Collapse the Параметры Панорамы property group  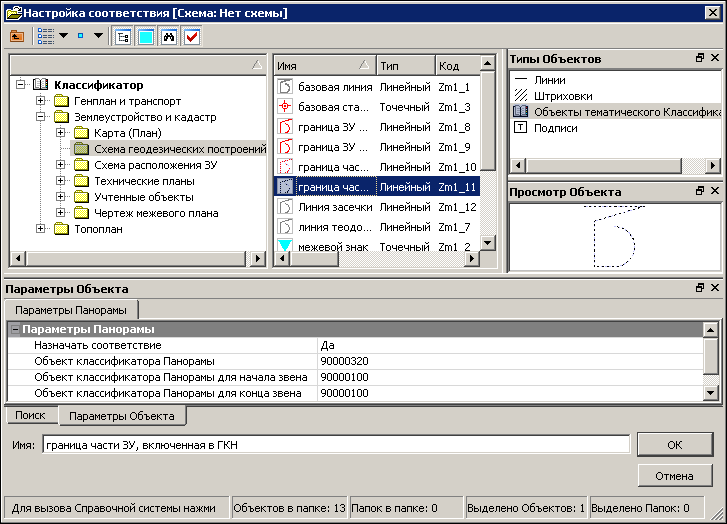click(15, 329)
